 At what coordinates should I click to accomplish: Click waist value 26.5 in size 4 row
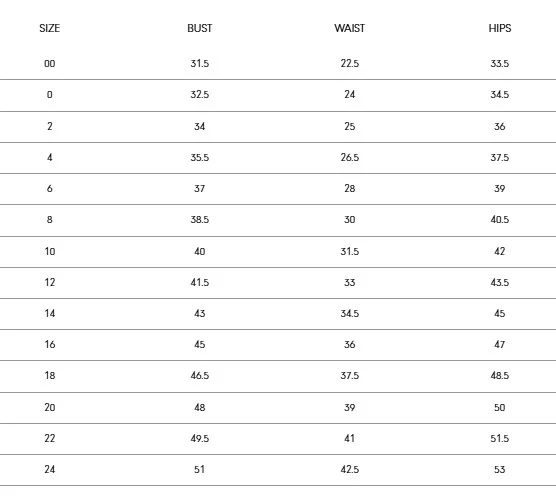point(350,157)
